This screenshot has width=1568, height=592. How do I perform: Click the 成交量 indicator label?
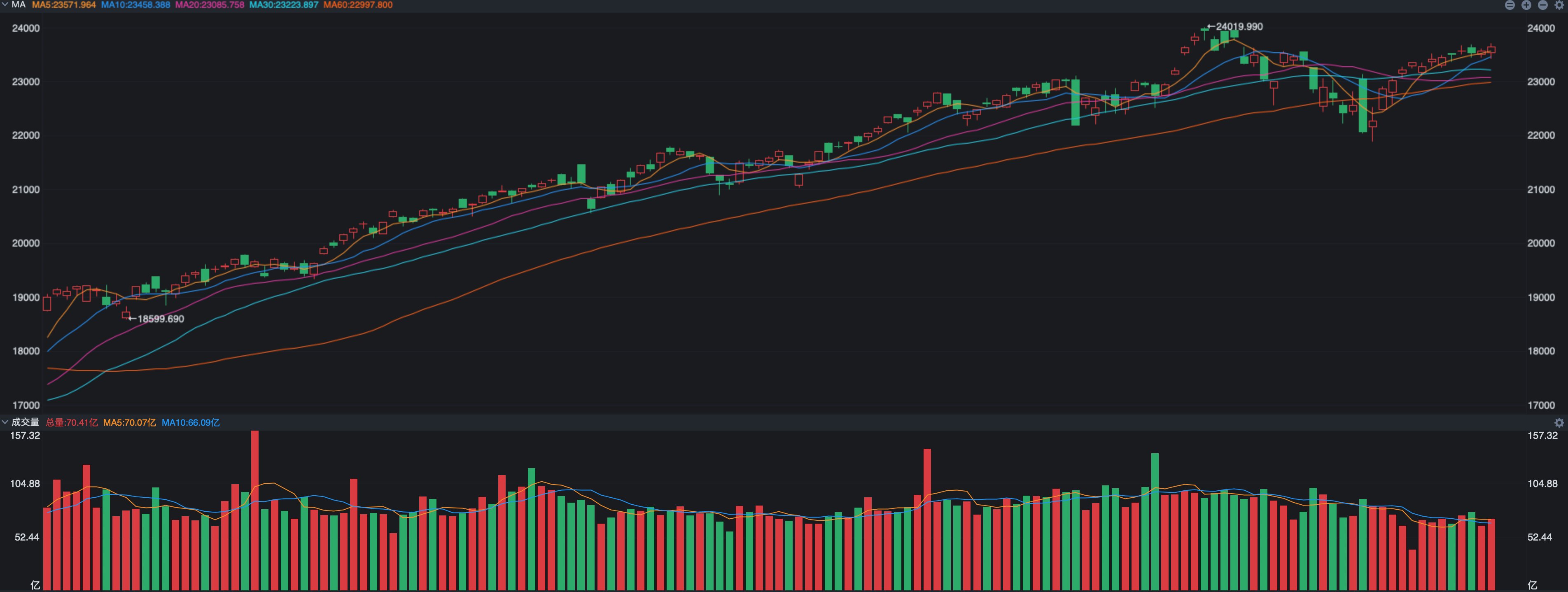pyautogui.click(x=25, y=422)
